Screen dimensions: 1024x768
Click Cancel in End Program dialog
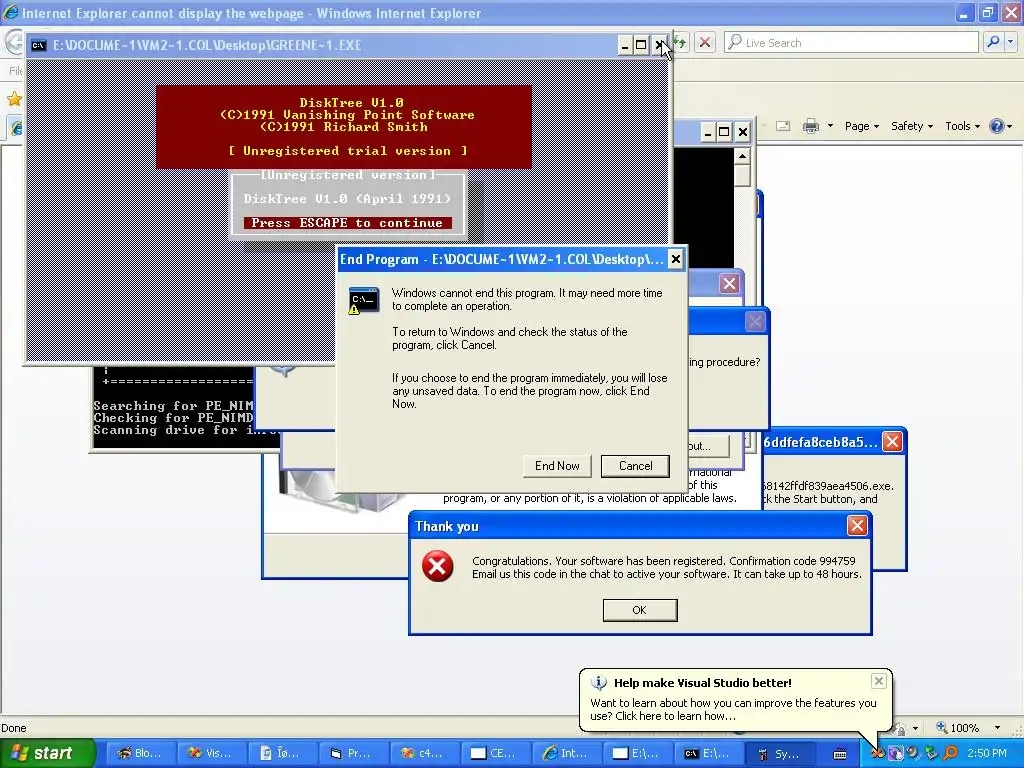[x=635, y=466]
